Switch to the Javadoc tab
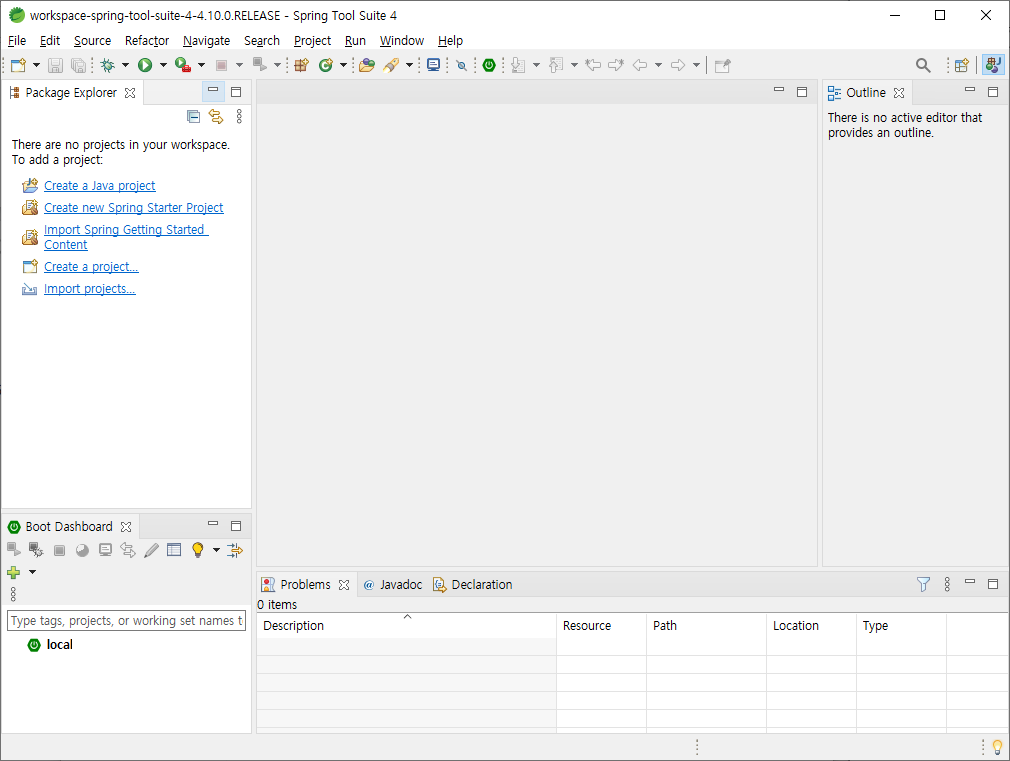 click(x=393, y=584)
